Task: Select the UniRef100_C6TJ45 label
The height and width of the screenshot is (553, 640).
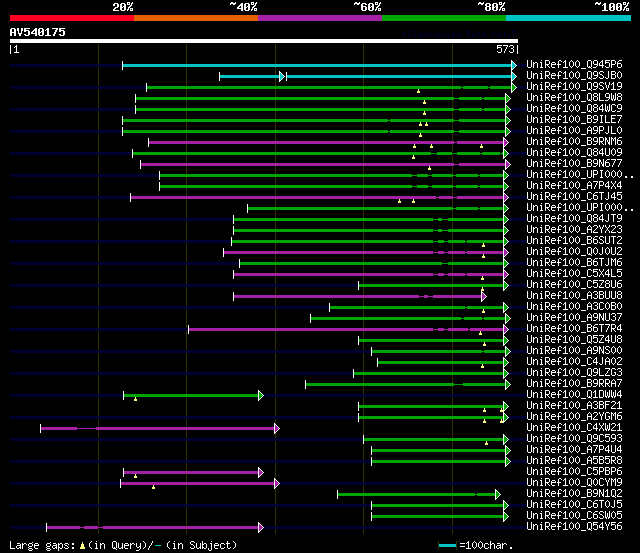Action: pyautogui.click(x=574, y=197)
